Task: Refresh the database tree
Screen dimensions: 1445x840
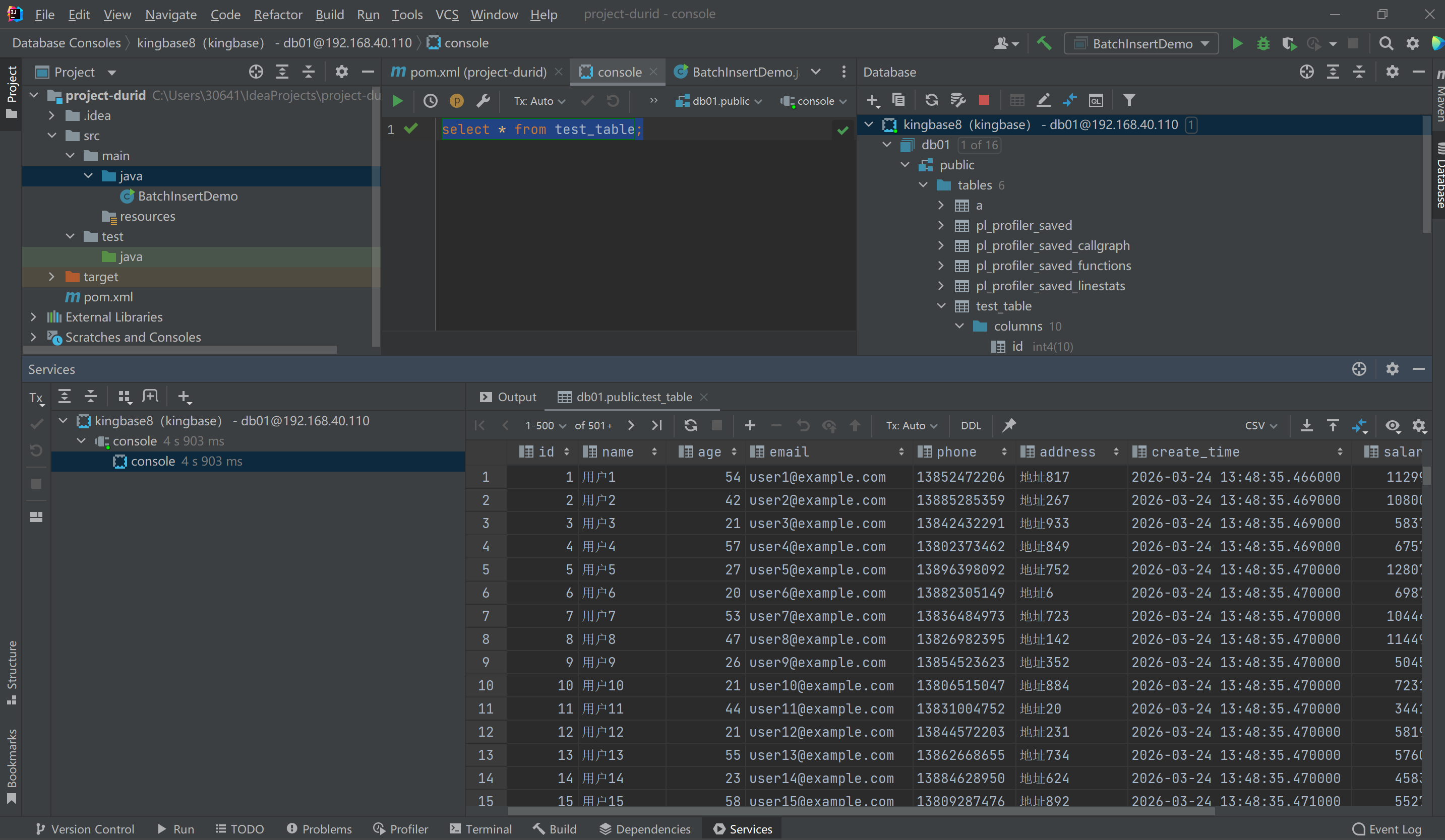Action: click(931, 100)
